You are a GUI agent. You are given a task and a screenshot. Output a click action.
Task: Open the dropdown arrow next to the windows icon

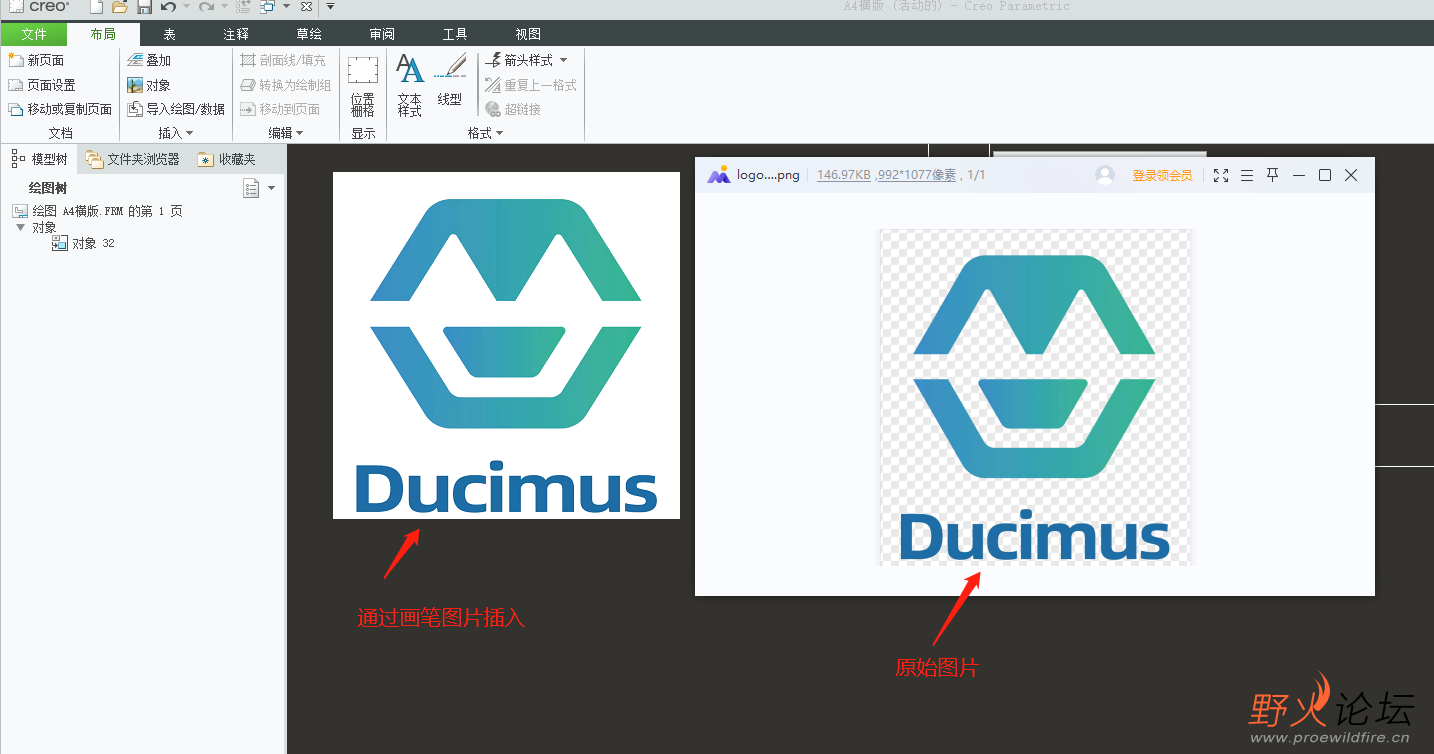click(x=286, y=7)
